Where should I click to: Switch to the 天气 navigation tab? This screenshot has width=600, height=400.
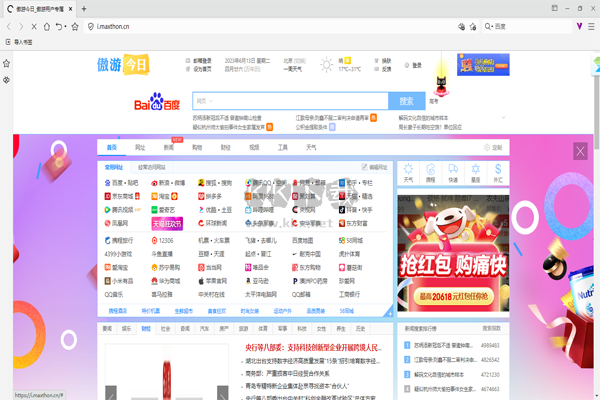click(311, 147)
